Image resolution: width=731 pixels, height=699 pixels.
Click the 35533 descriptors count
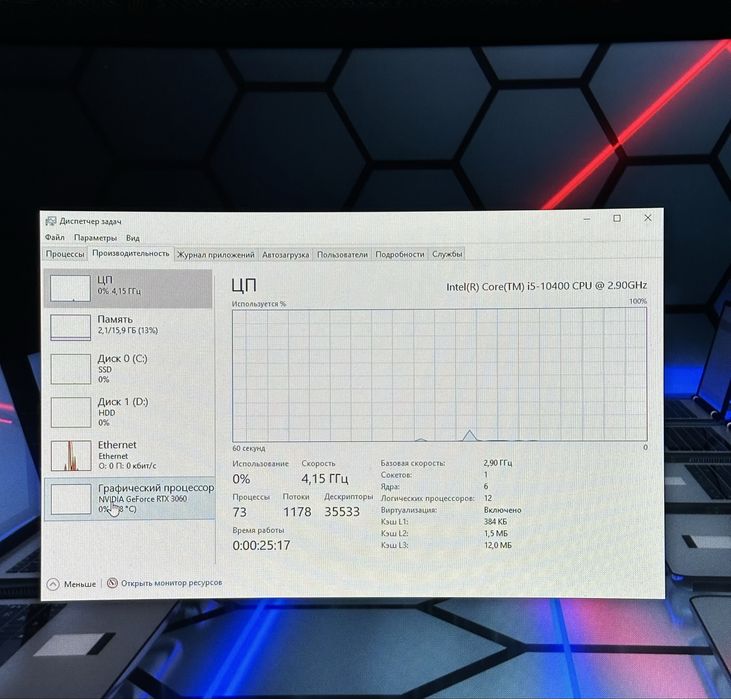pyautogui.click(x=342, y=512)
